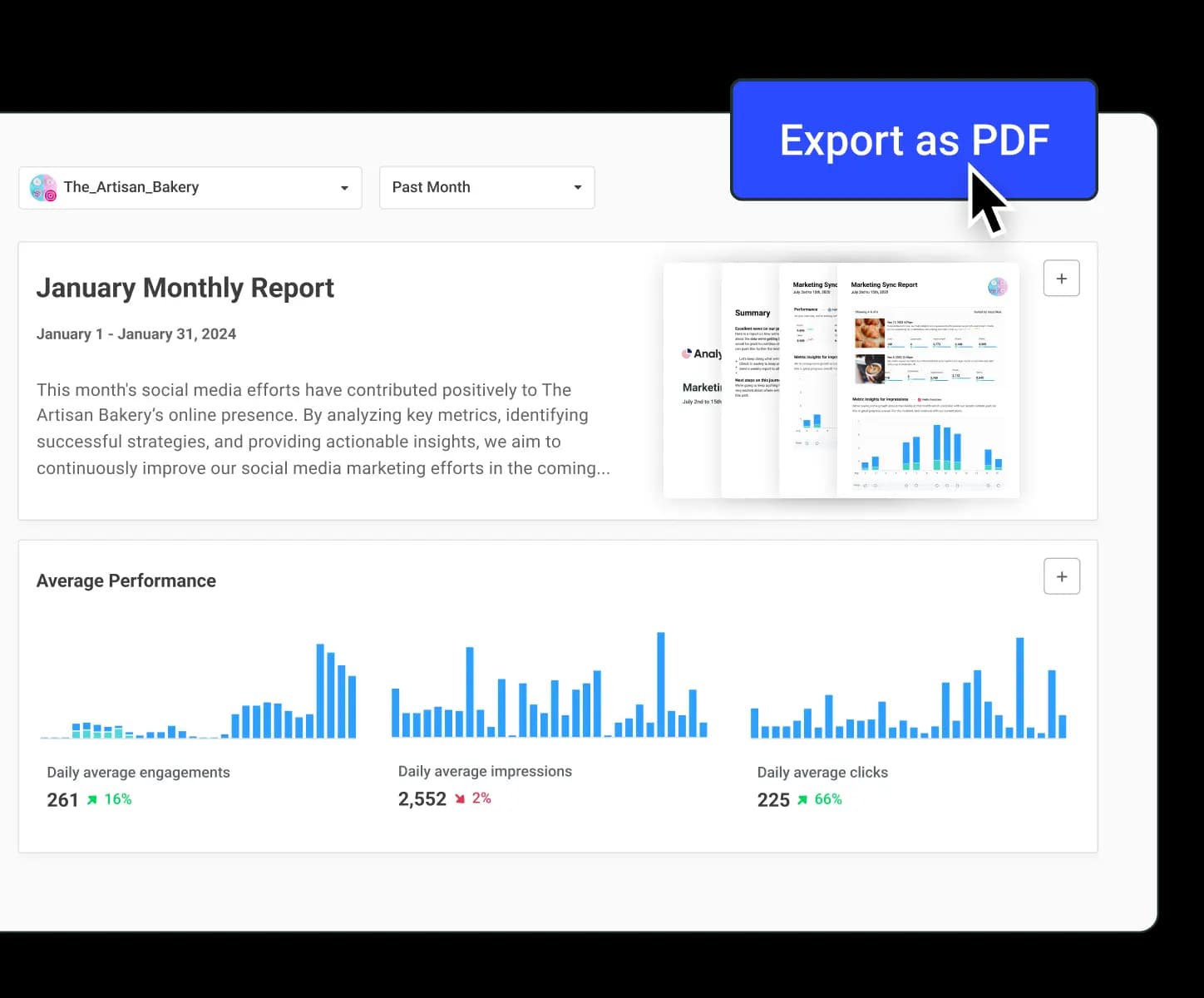The height and width of the screenshot is (998, 1204).
Task: Click the Export as PDF button
Action: tap(913, 140)
